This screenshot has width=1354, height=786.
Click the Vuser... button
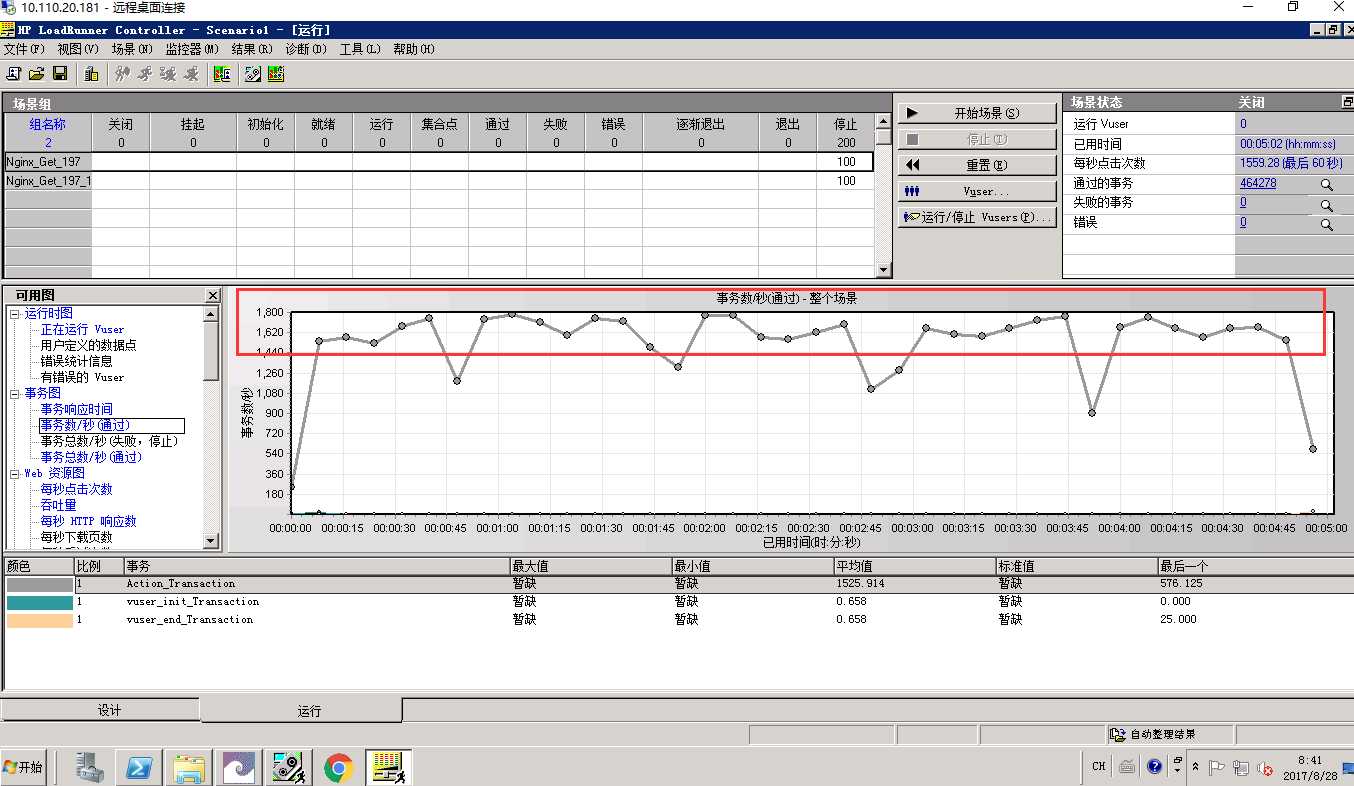(977, 191)
